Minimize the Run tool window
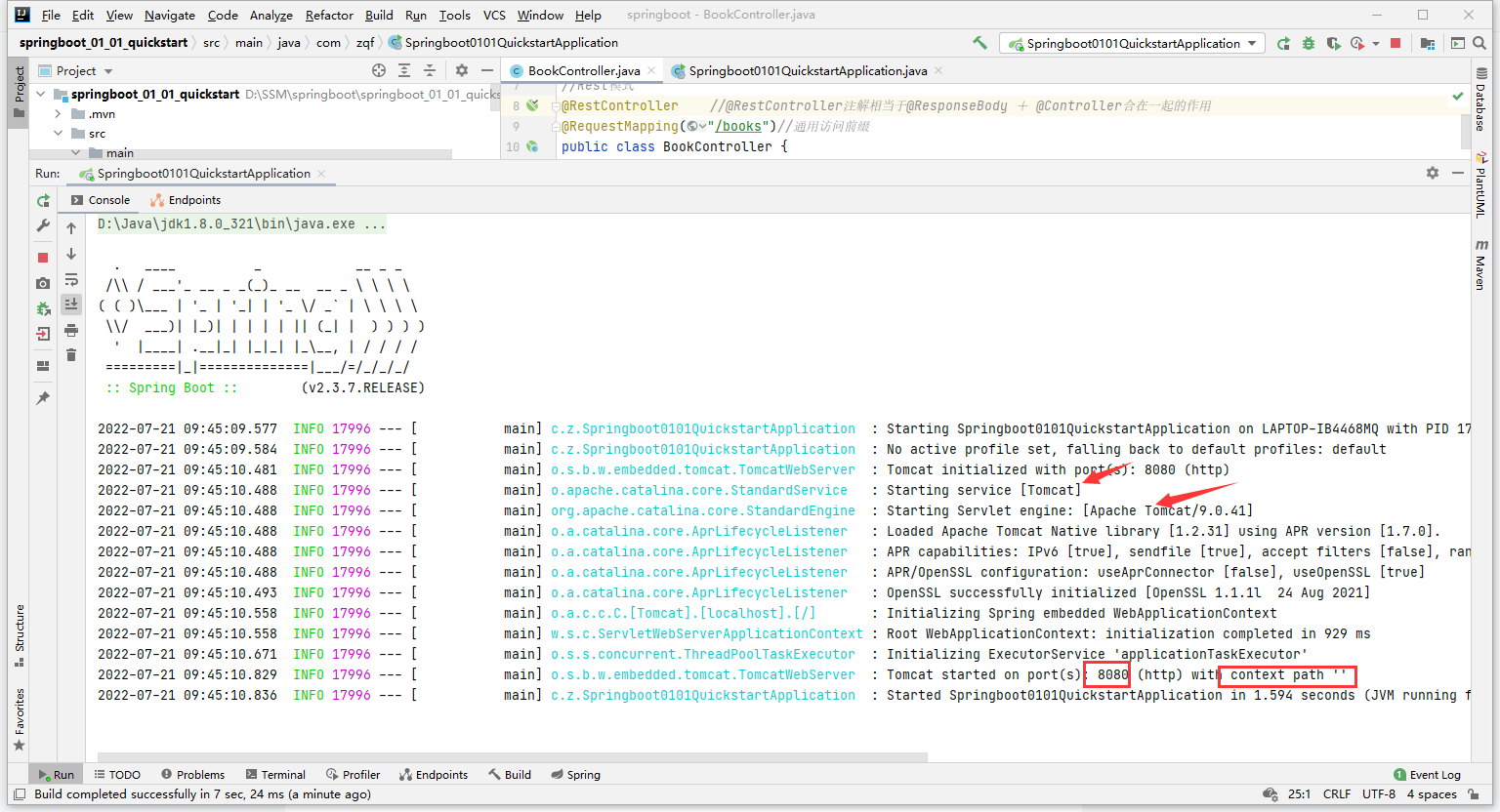This screenshot has width=1500, height=812. [1458, 173]
